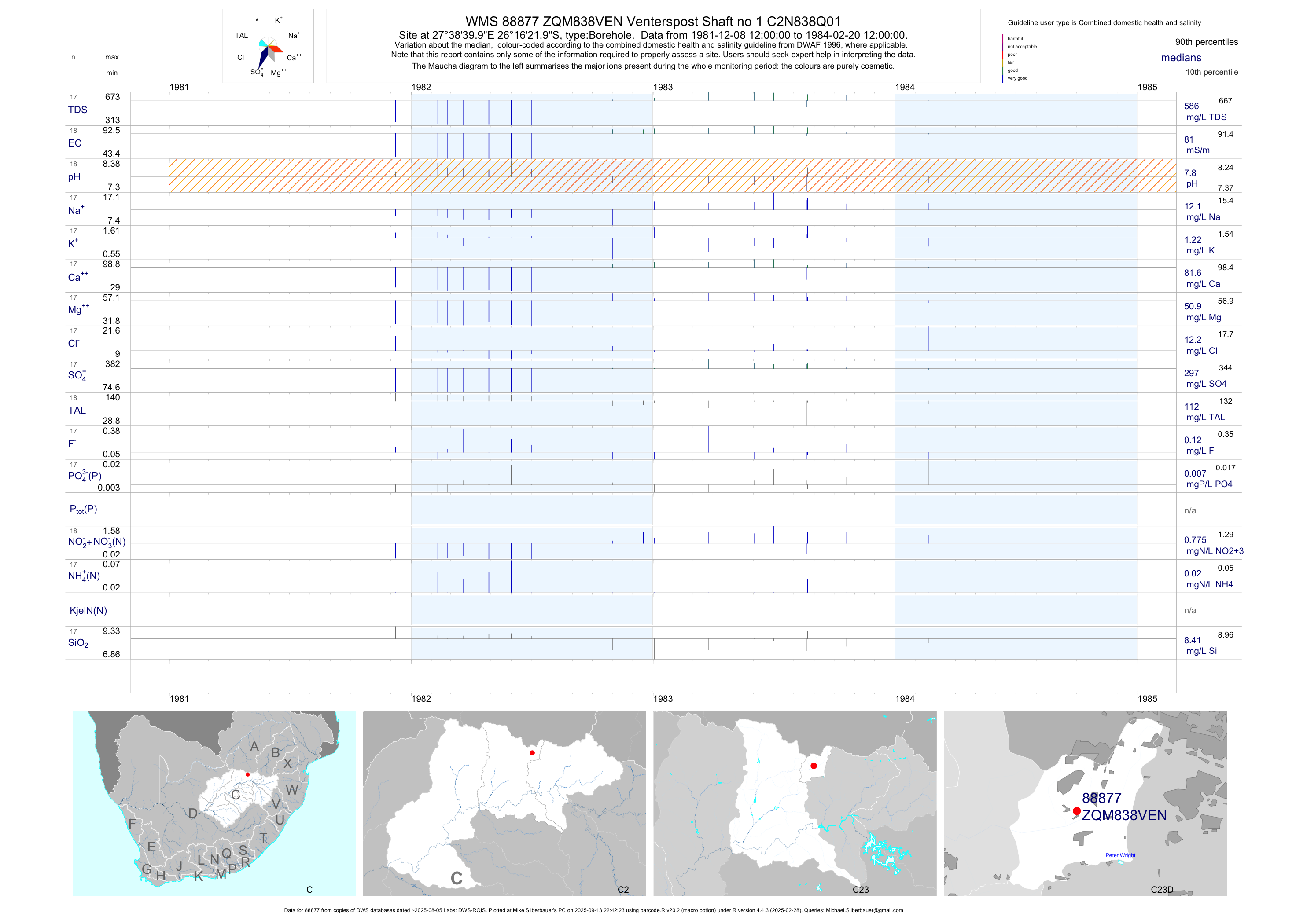
Task: Click the 1982 bottom axis year marker
Action: pos(421,699)
